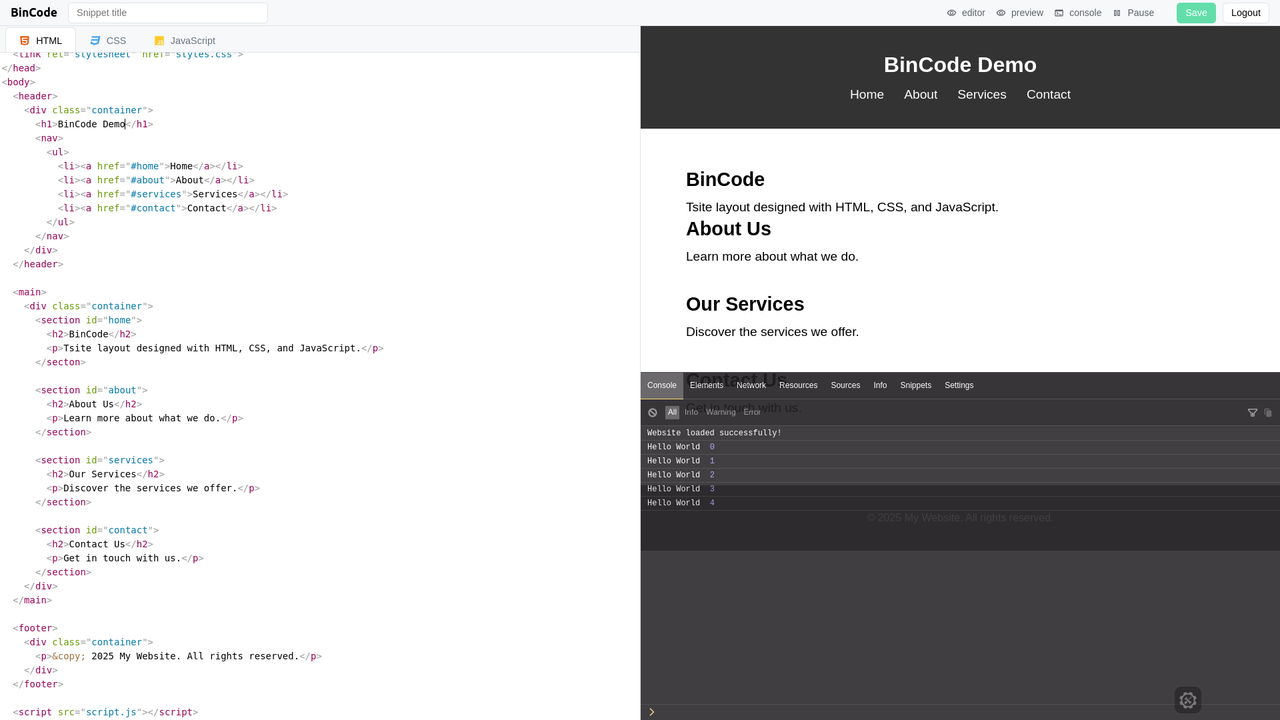This screenshot has height=720, width=1280.
Task: Click the h1 'BinCode Demo' code line
Action: click(x=95, y=124)
